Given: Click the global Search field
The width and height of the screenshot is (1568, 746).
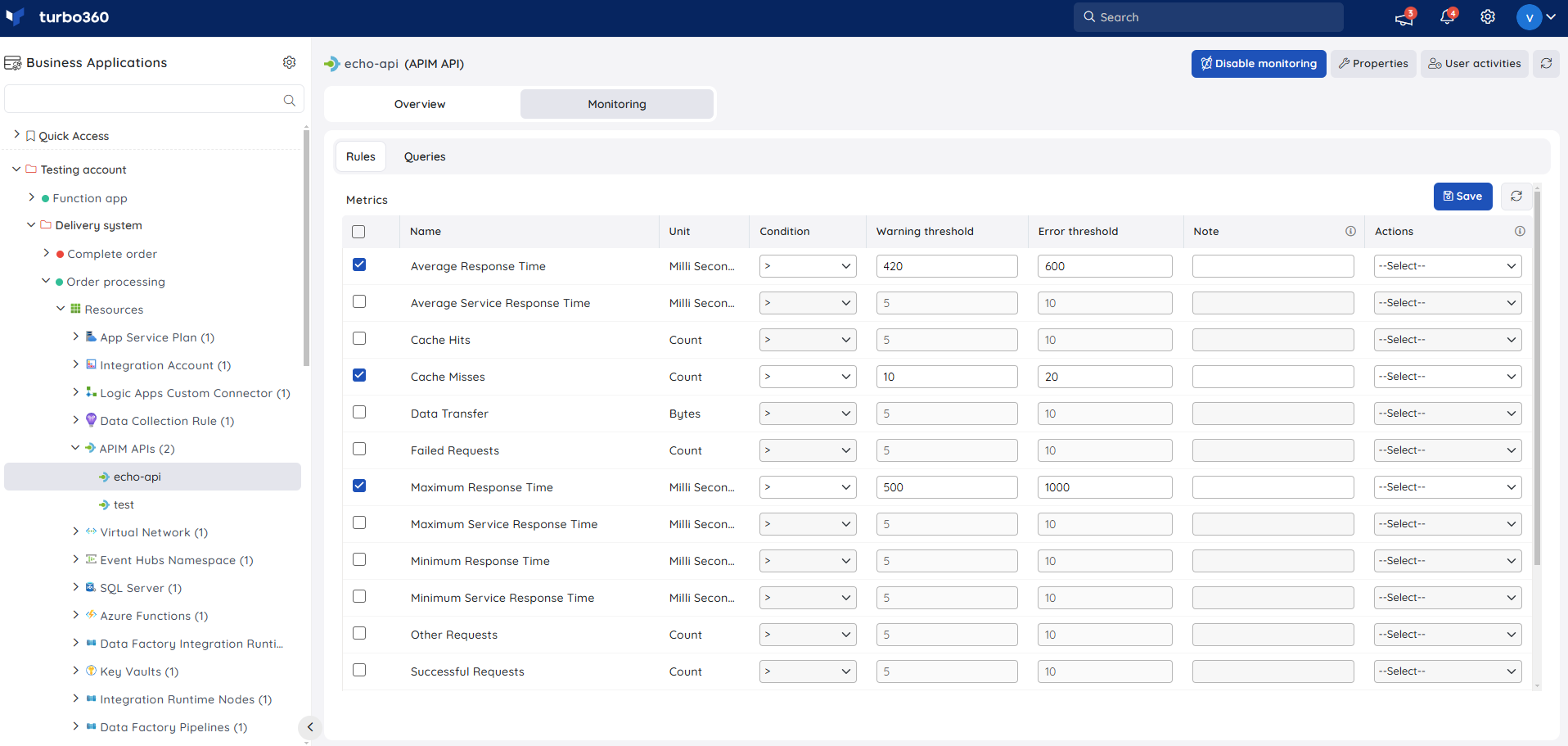Looking at the screenshot, I should (1209, 17).
